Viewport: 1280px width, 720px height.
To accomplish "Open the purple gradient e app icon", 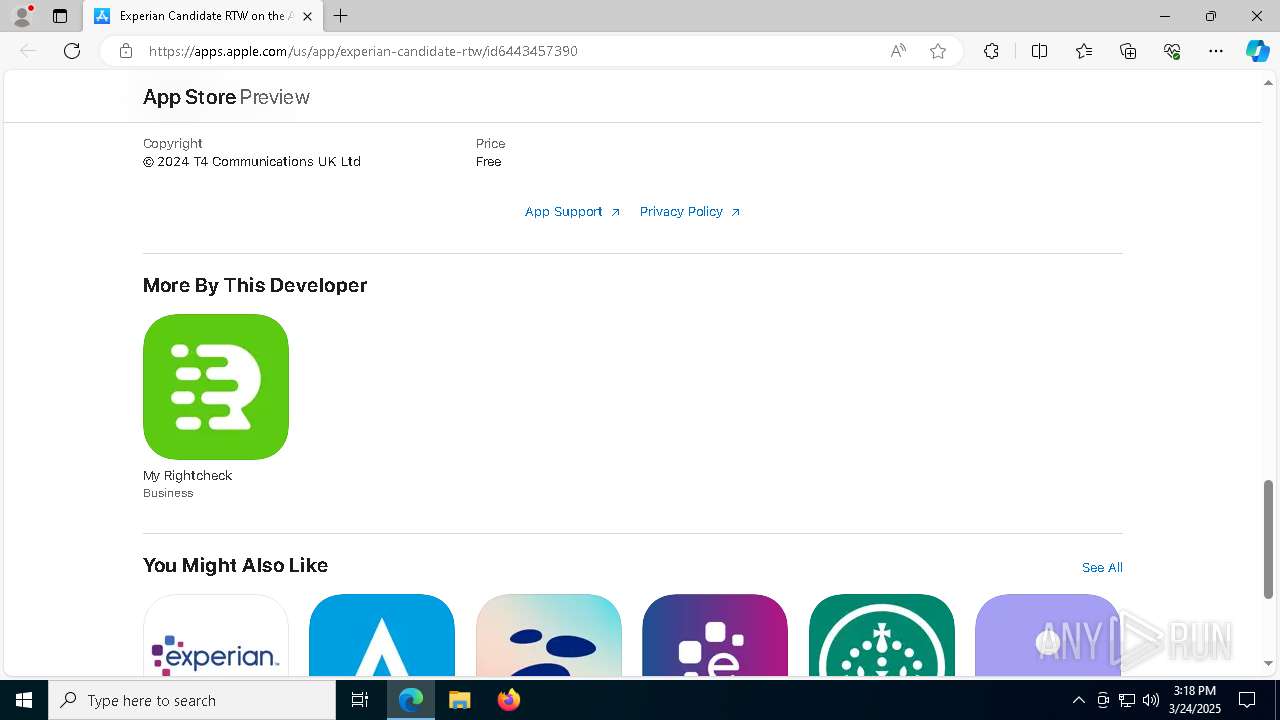I will (x=715, y=635).
